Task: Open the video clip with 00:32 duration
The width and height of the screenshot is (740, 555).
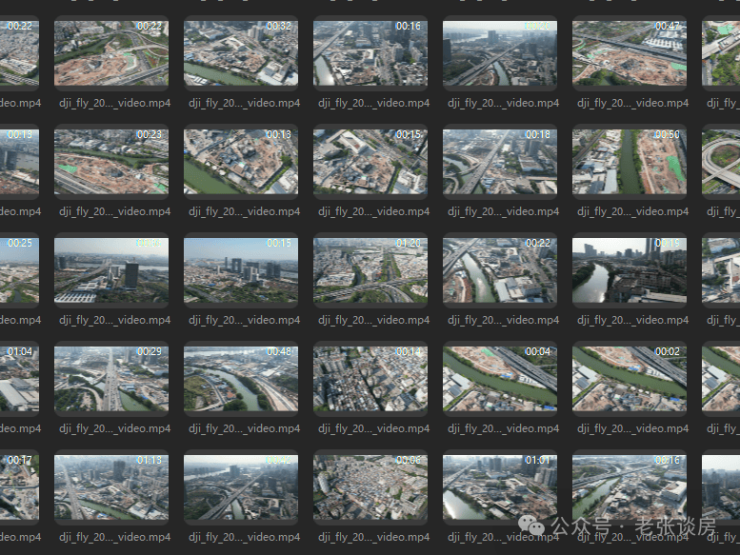Action: 241,52
